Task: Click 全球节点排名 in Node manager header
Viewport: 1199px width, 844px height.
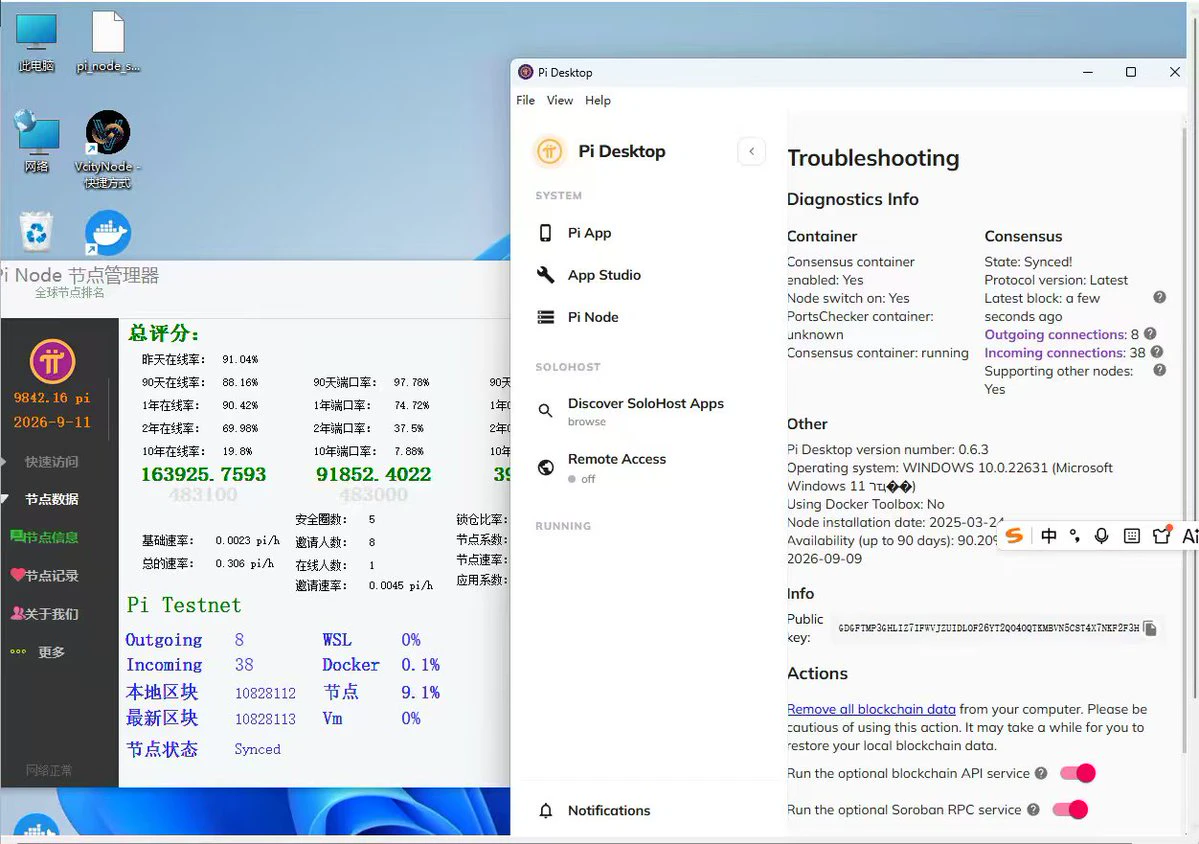Action: point(70,293)
